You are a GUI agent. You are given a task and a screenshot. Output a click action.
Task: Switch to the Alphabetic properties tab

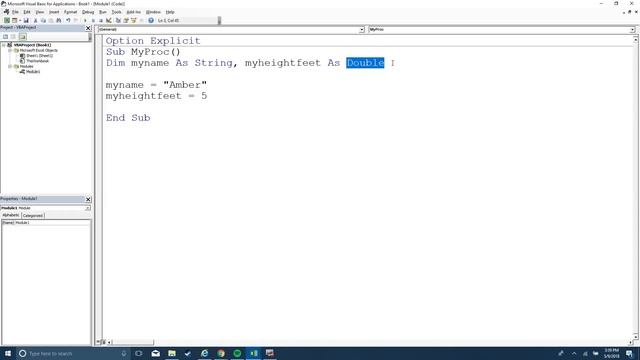[x=11, y=215]
